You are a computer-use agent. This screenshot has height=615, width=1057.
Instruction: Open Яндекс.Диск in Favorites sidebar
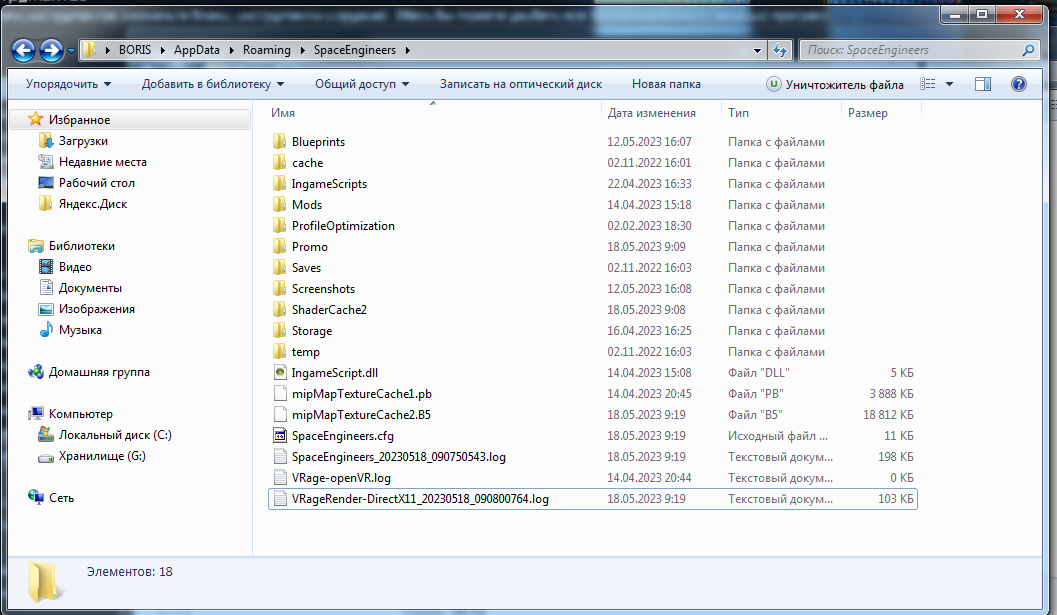(x=92, y=204)
